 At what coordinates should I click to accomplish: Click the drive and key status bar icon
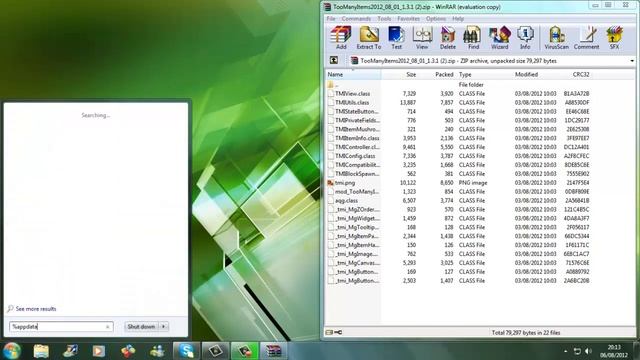pyautogui.click(x=334, y=332)
